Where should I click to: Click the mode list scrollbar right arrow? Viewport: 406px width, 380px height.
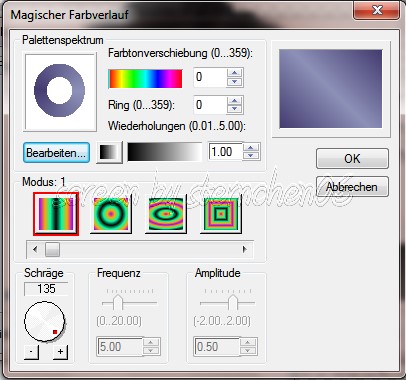(x=245, y=249)
